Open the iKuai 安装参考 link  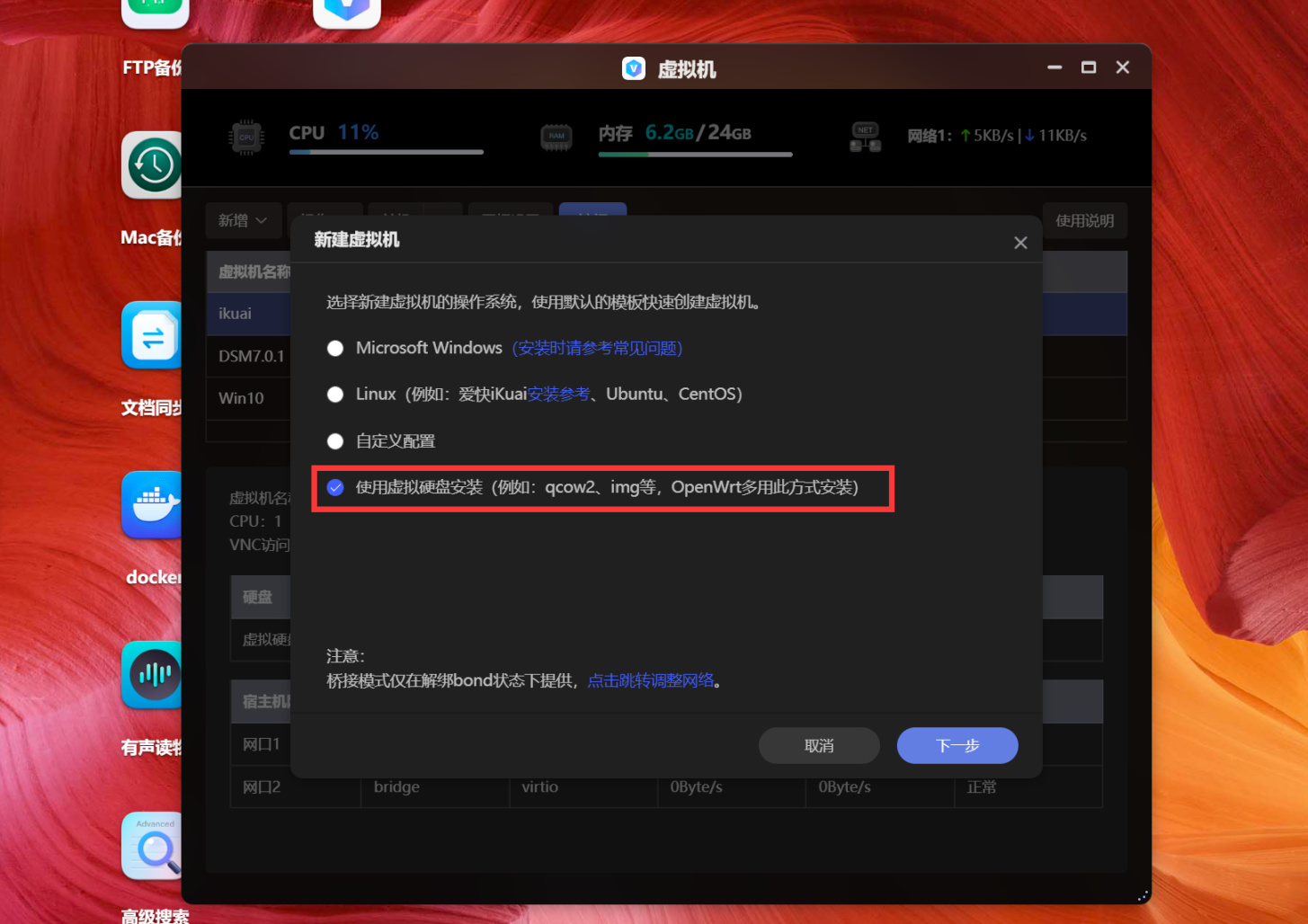558,394
